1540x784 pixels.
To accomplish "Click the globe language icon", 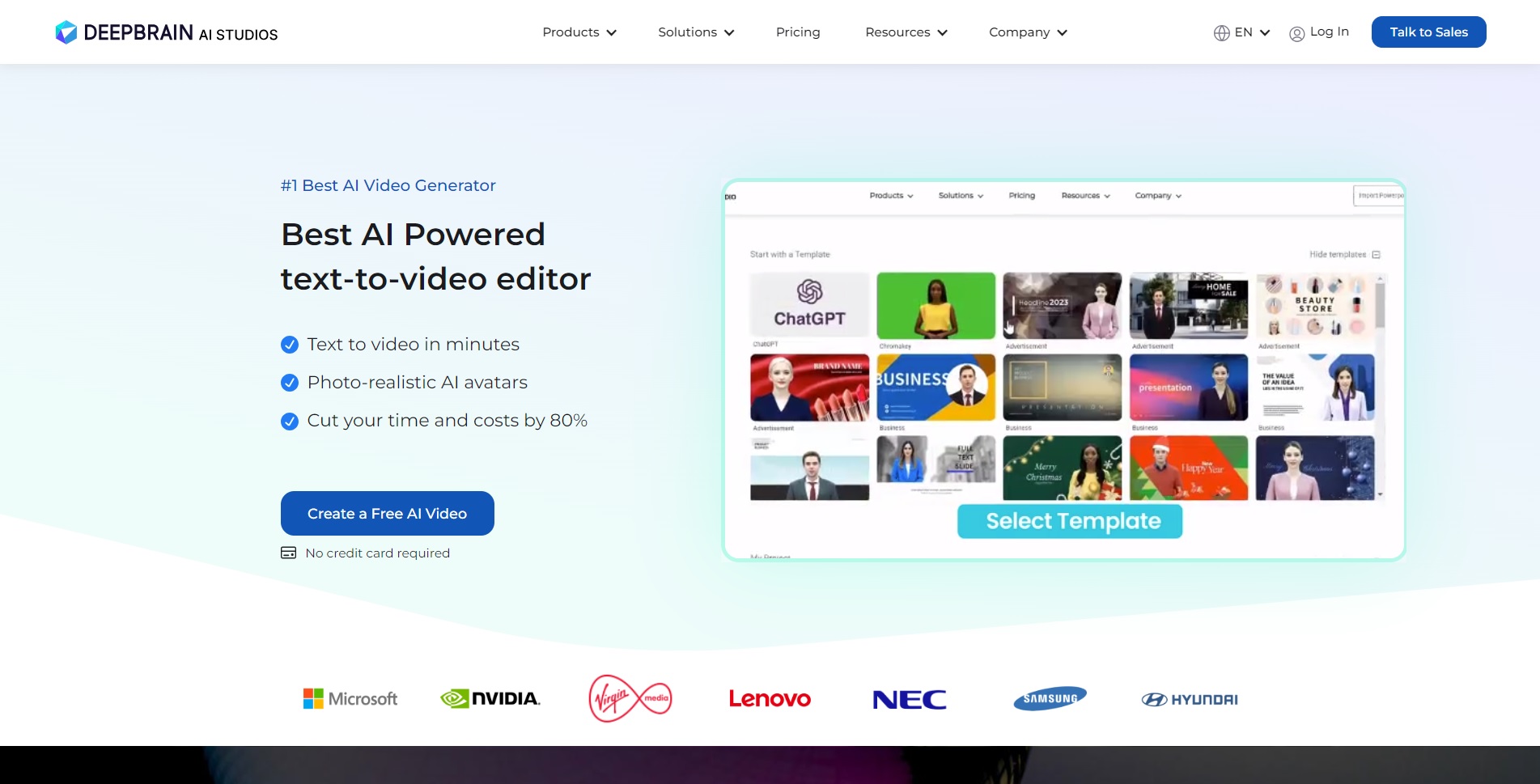I will (x=1221, y=33).
